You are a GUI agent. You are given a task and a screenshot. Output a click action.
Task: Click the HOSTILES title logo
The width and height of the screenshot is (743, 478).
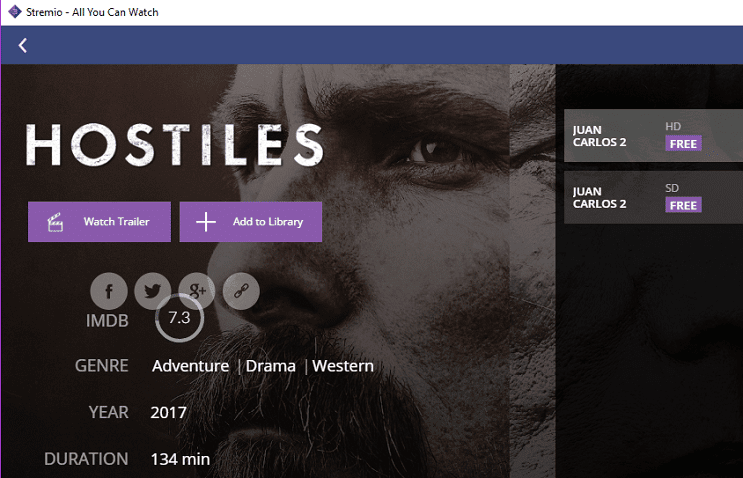pos(175,144)
